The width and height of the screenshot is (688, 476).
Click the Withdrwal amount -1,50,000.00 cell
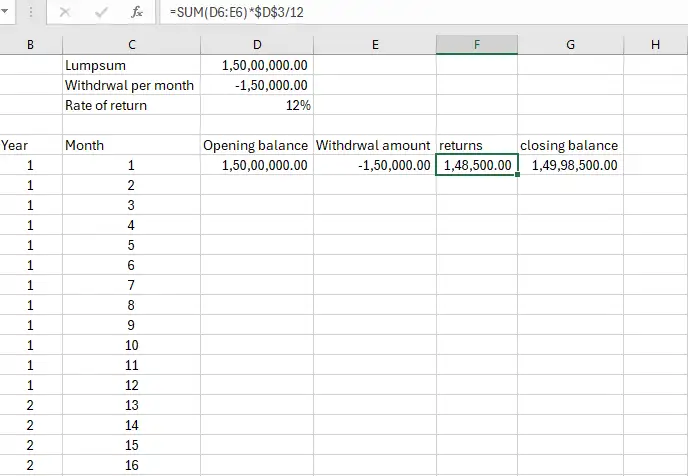(374, 165)
